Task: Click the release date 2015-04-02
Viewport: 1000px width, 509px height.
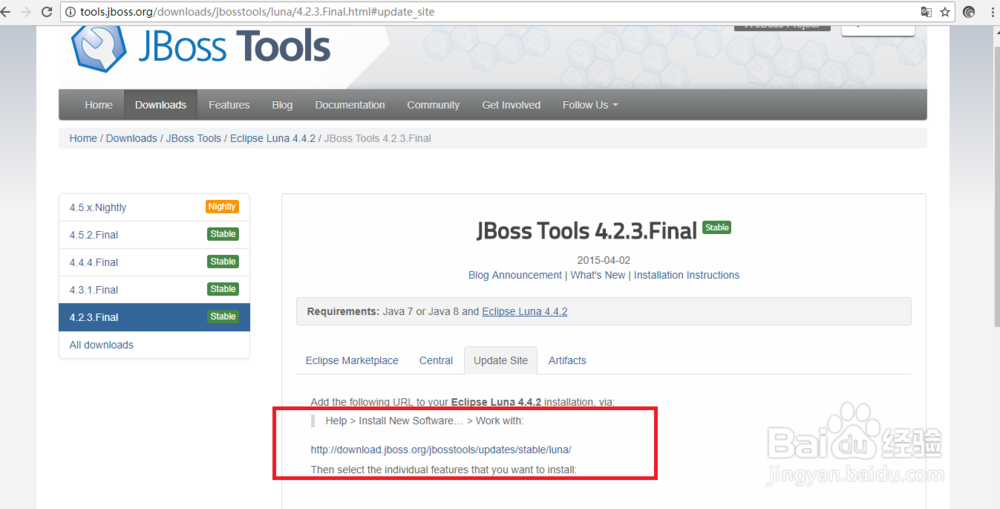Action: tap(603, 260)
